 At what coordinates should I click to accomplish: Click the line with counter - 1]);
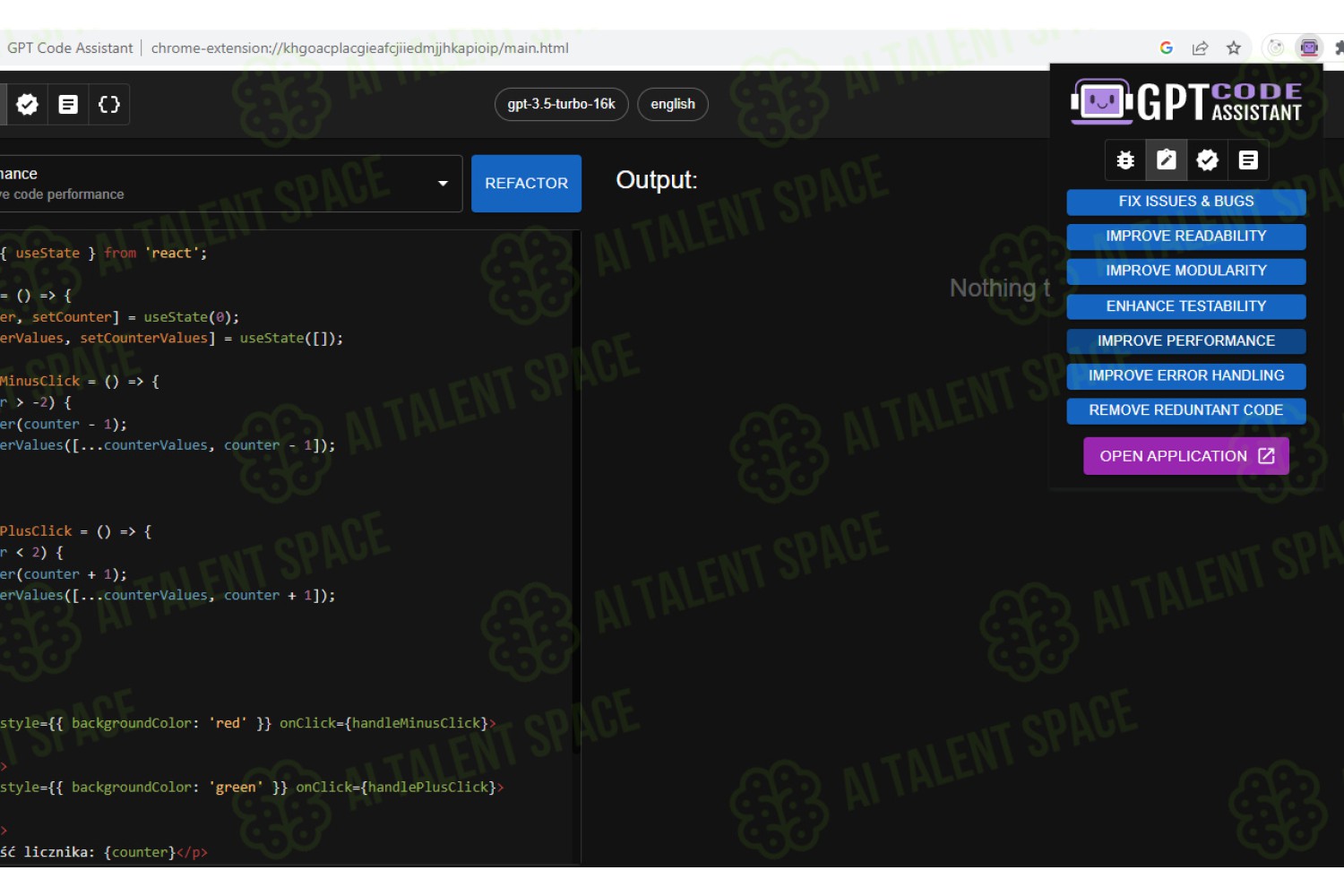[168, 445]
